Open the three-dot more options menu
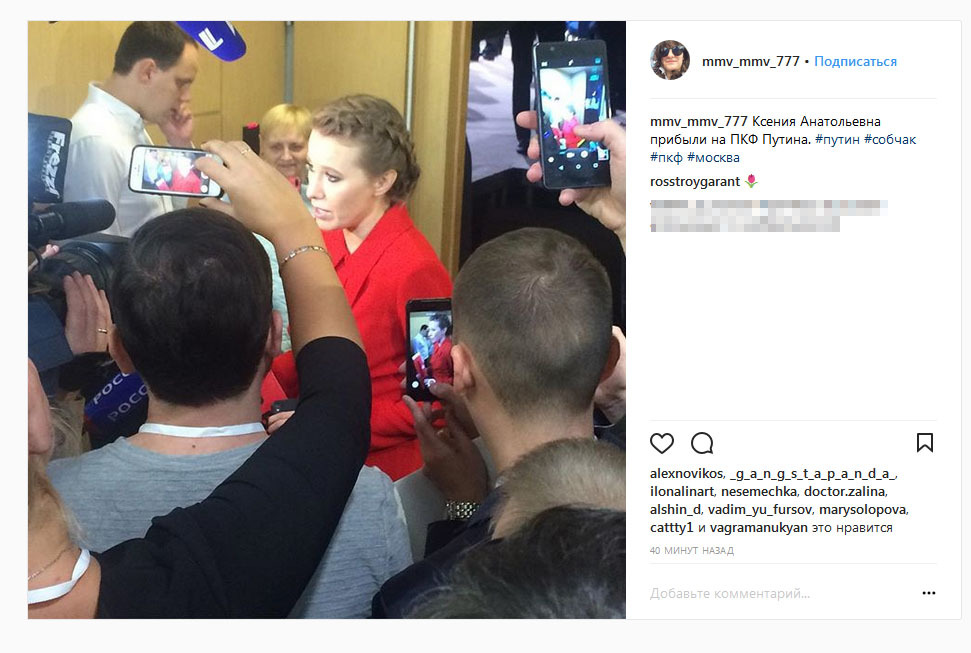The width and height of the screenshot is (971, 653). click(928, 593)
